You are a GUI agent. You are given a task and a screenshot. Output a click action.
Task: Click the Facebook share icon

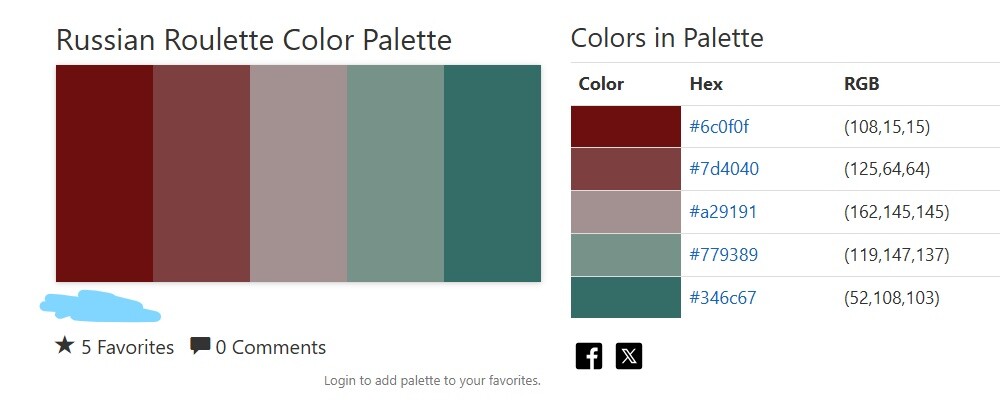tap(589, 356)
